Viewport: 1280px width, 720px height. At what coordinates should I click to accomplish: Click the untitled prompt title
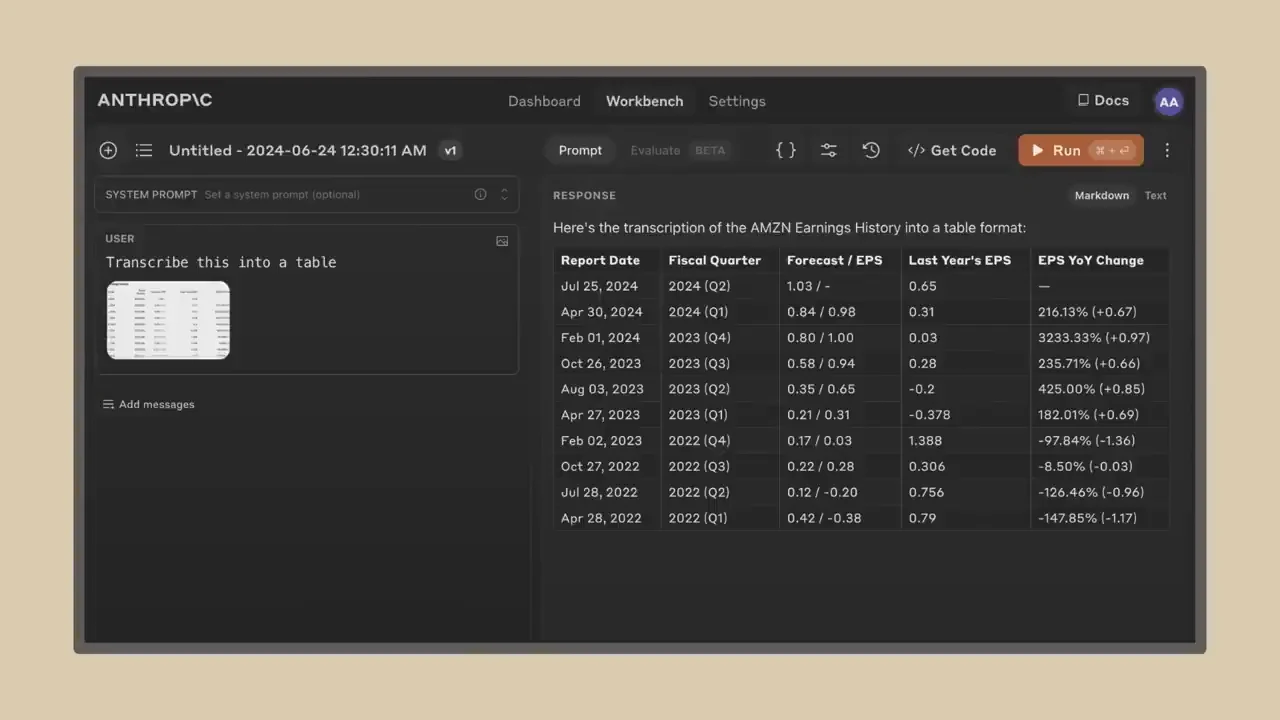297,150
